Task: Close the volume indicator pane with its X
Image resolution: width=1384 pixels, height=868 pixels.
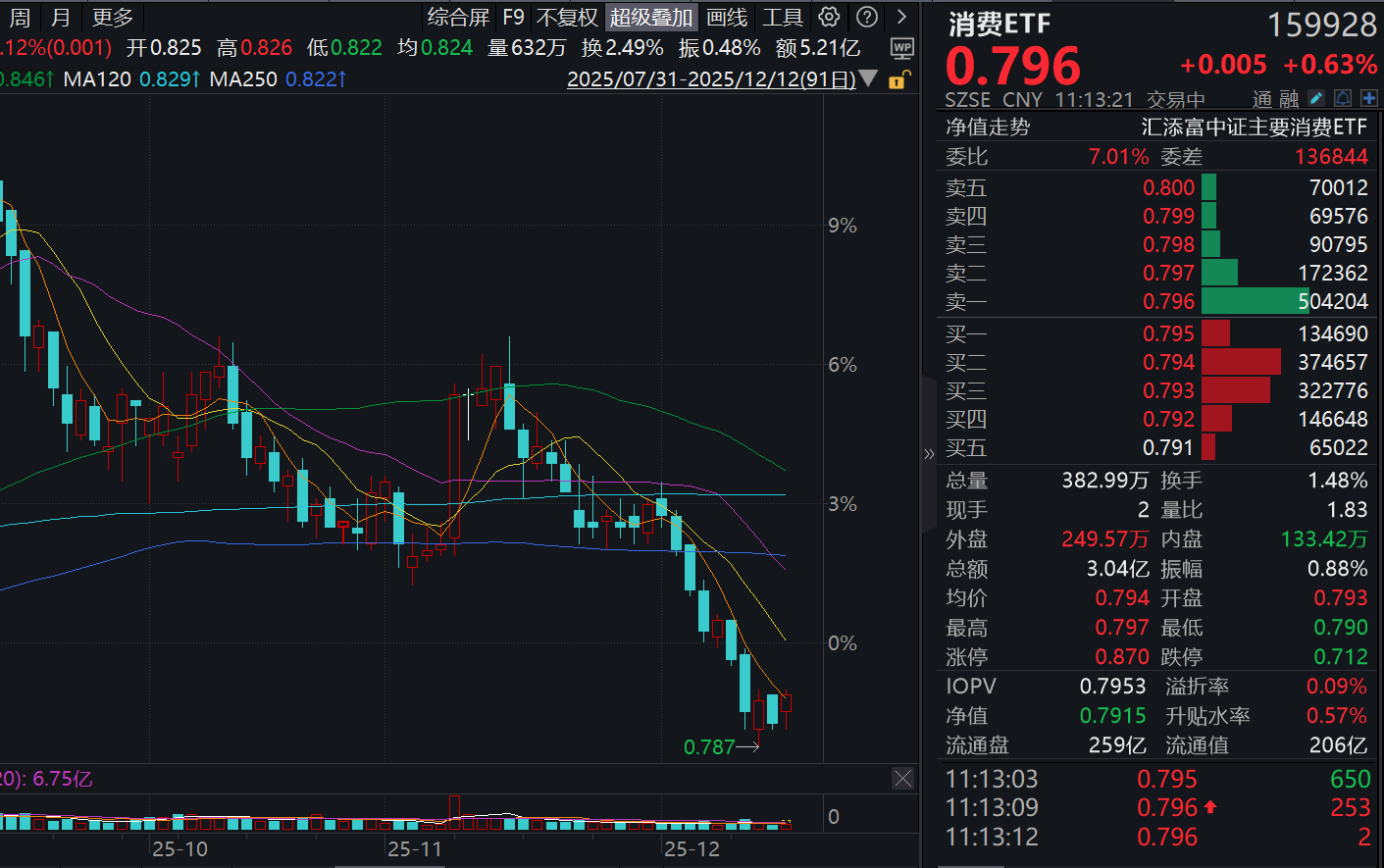Action: point(901,778)
